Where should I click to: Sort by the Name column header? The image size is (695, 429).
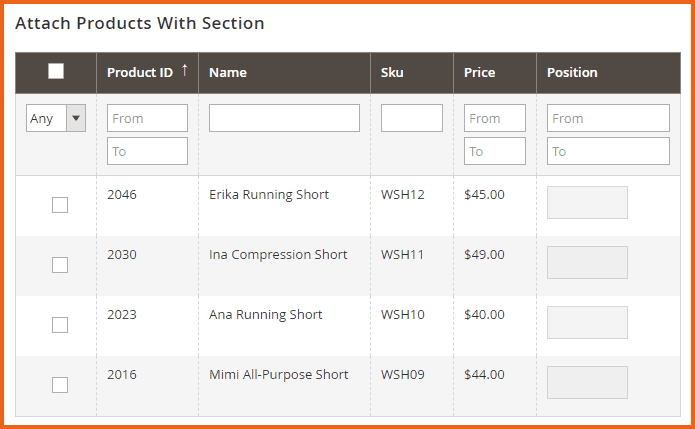point(228,72)
